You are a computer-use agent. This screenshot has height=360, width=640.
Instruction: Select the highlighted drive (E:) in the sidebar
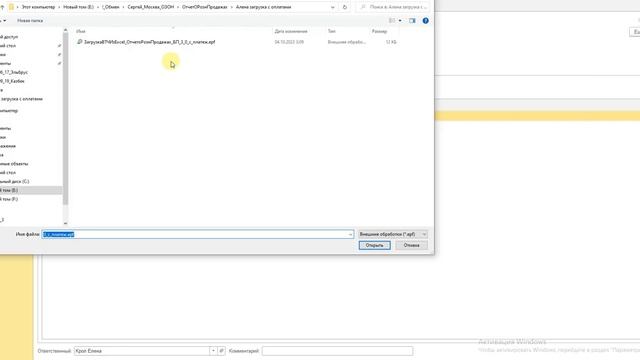[9, 190]
